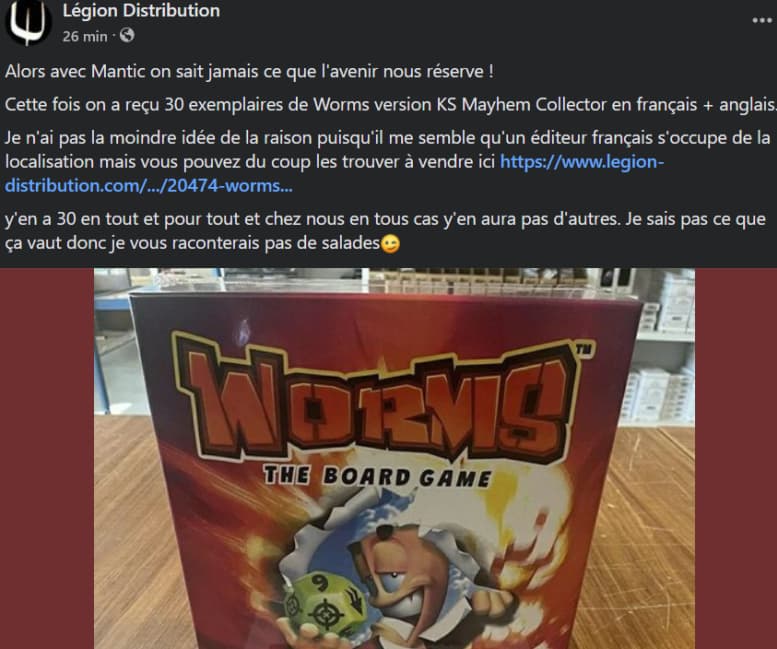Click the winking emoji after "salades"

390,244
